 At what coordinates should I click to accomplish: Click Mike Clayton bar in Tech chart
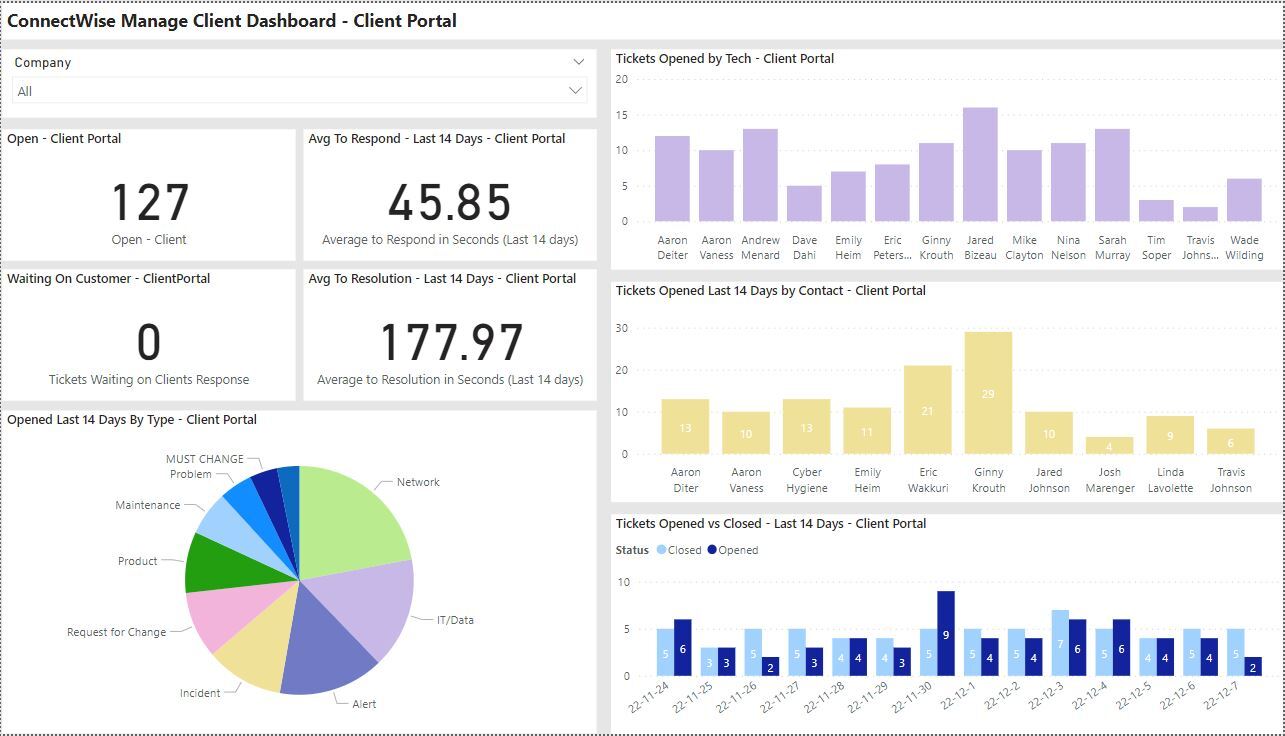(x=1024, y=185)
